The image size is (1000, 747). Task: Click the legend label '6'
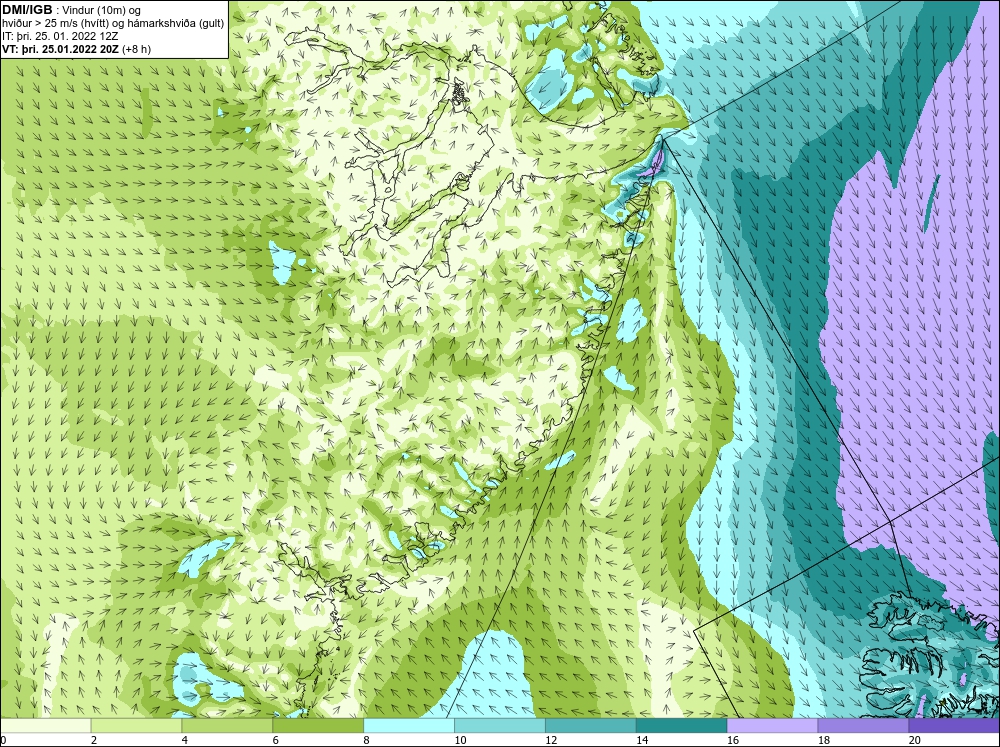click(x=275, y=740)
